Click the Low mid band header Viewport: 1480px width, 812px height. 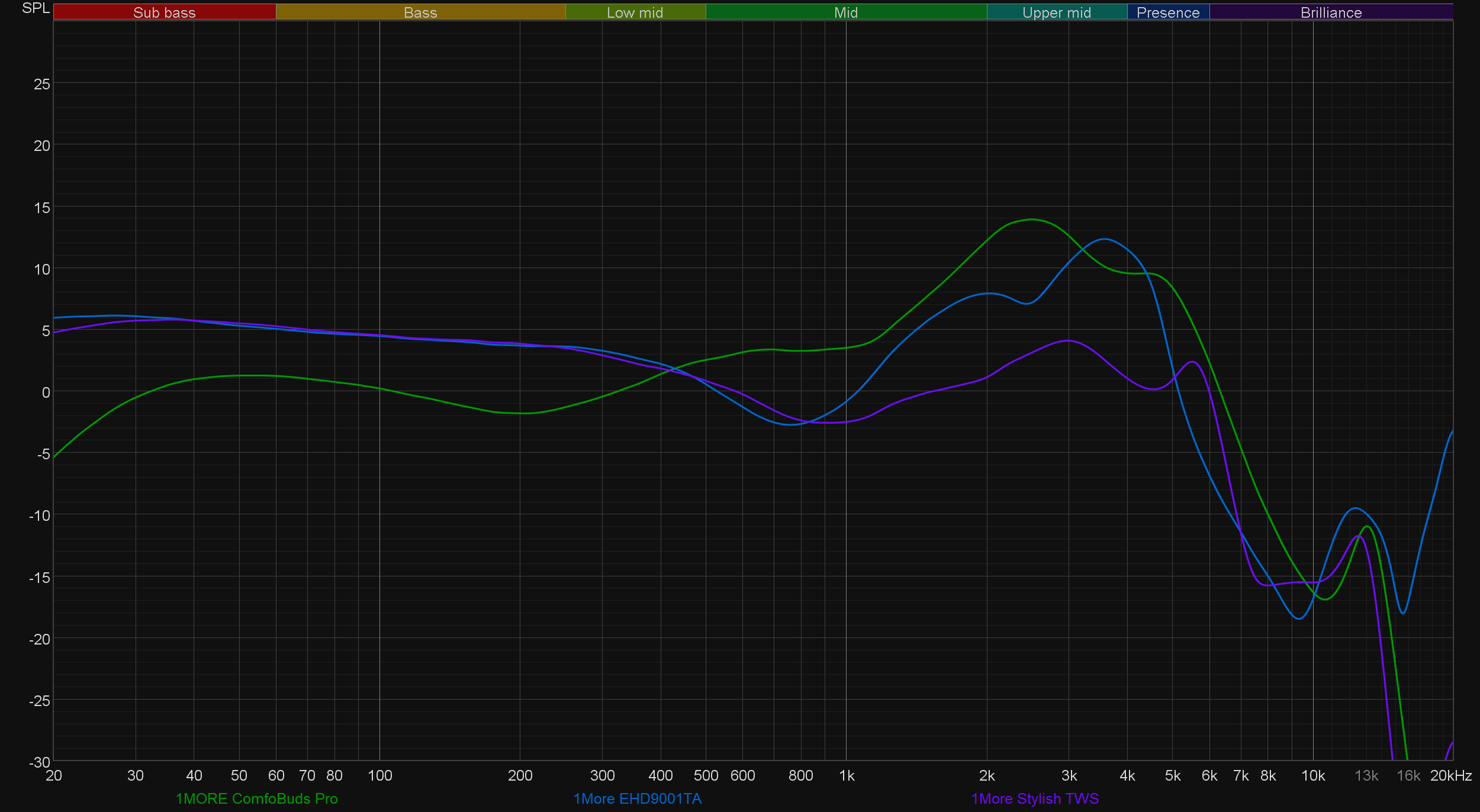[635, 12]
